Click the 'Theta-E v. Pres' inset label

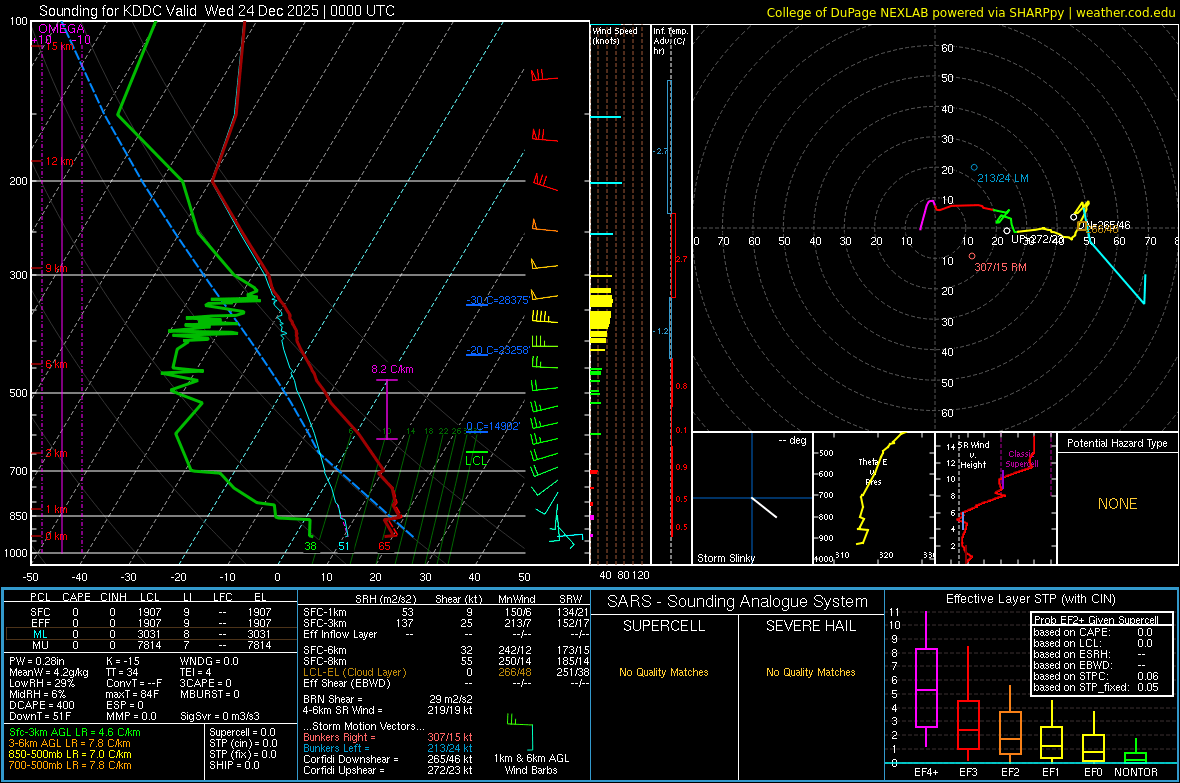pyautogui.click(x=873, y=471)
